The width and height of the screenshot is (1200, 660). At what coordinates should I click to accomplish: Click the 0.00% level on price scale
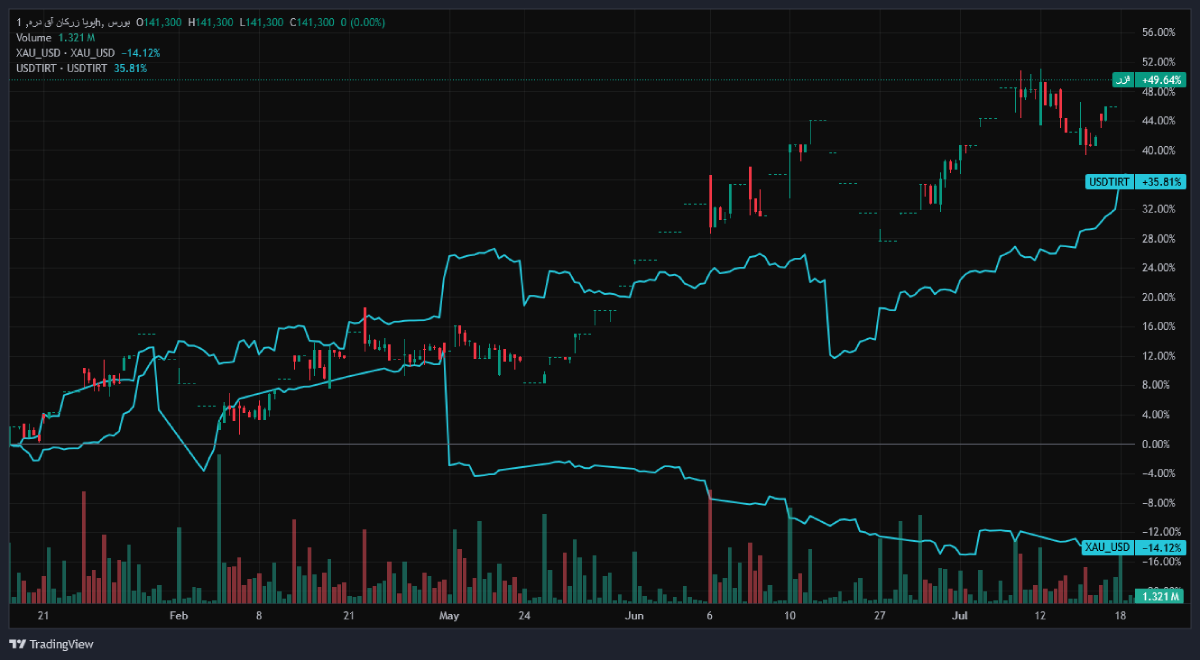pos(1156,444)
